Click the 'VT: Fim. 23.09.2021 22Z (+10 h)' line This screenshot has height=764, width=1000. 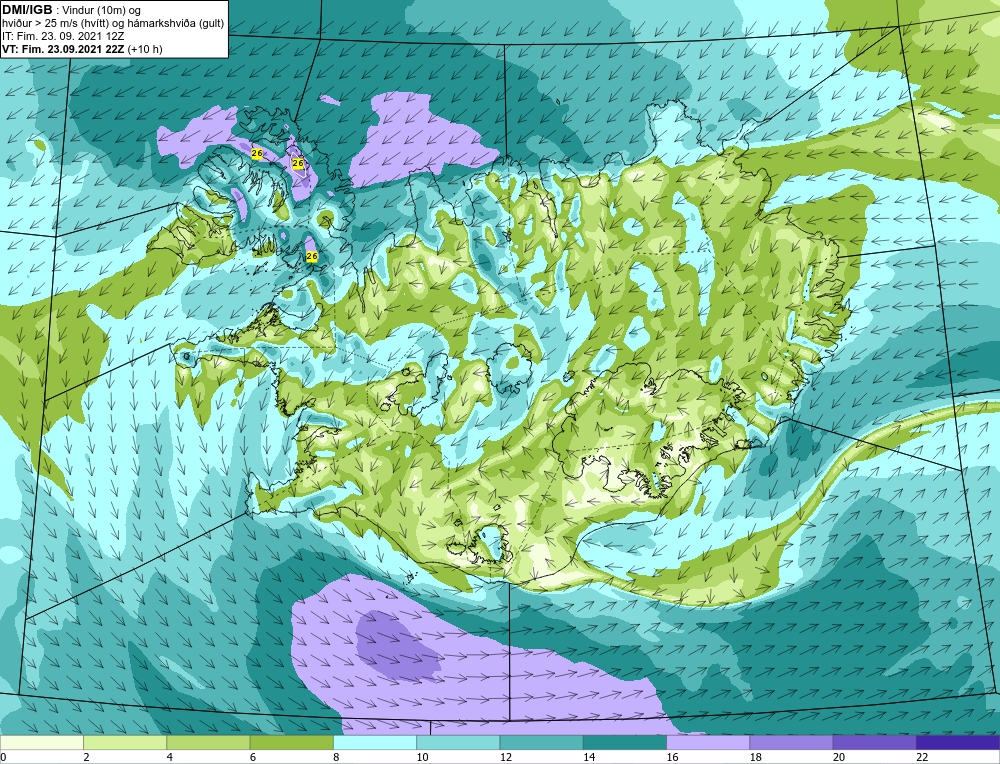pyautogui.click(x=82, y=48)
